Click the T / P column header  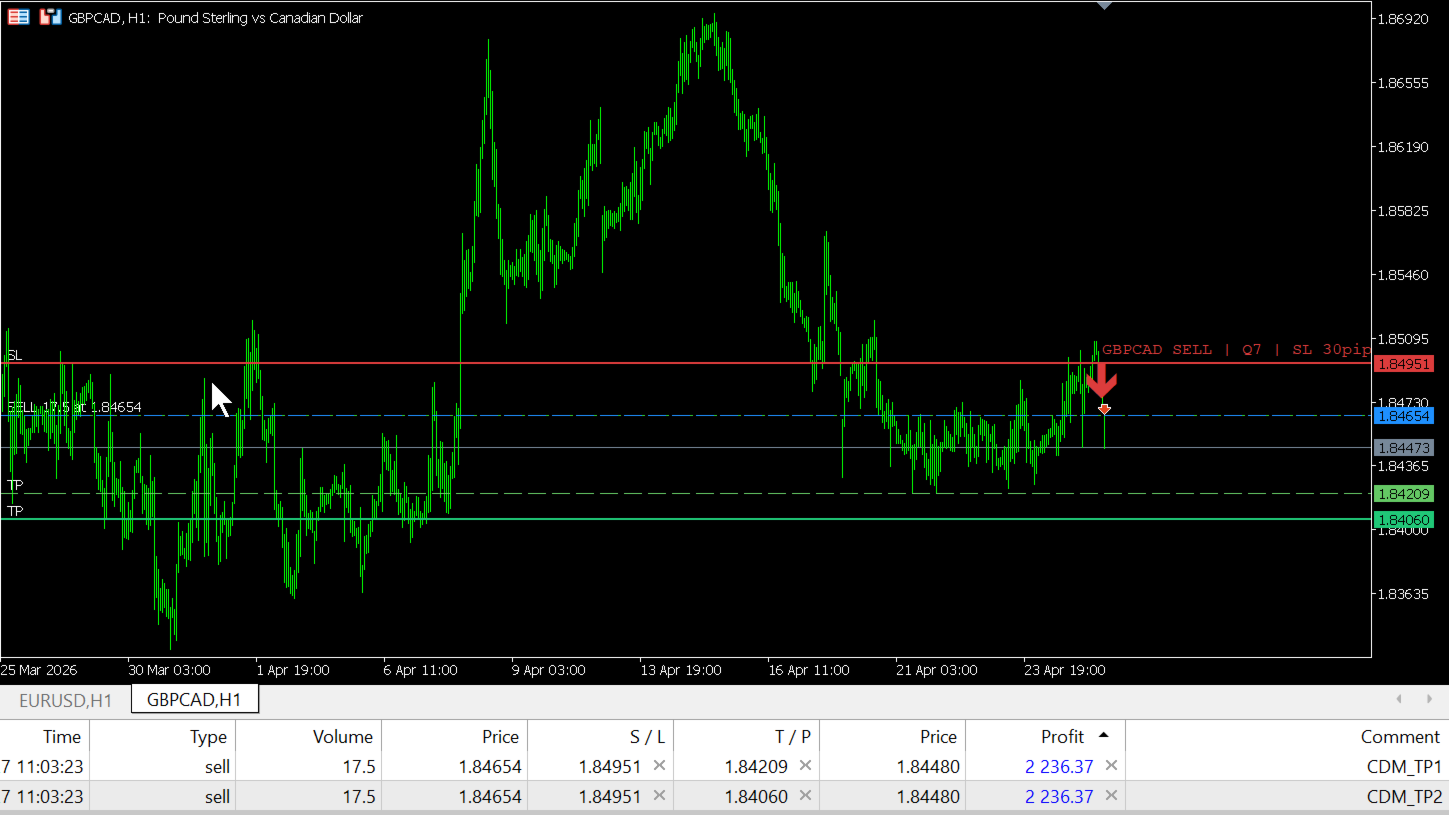[x=747, y=736]
